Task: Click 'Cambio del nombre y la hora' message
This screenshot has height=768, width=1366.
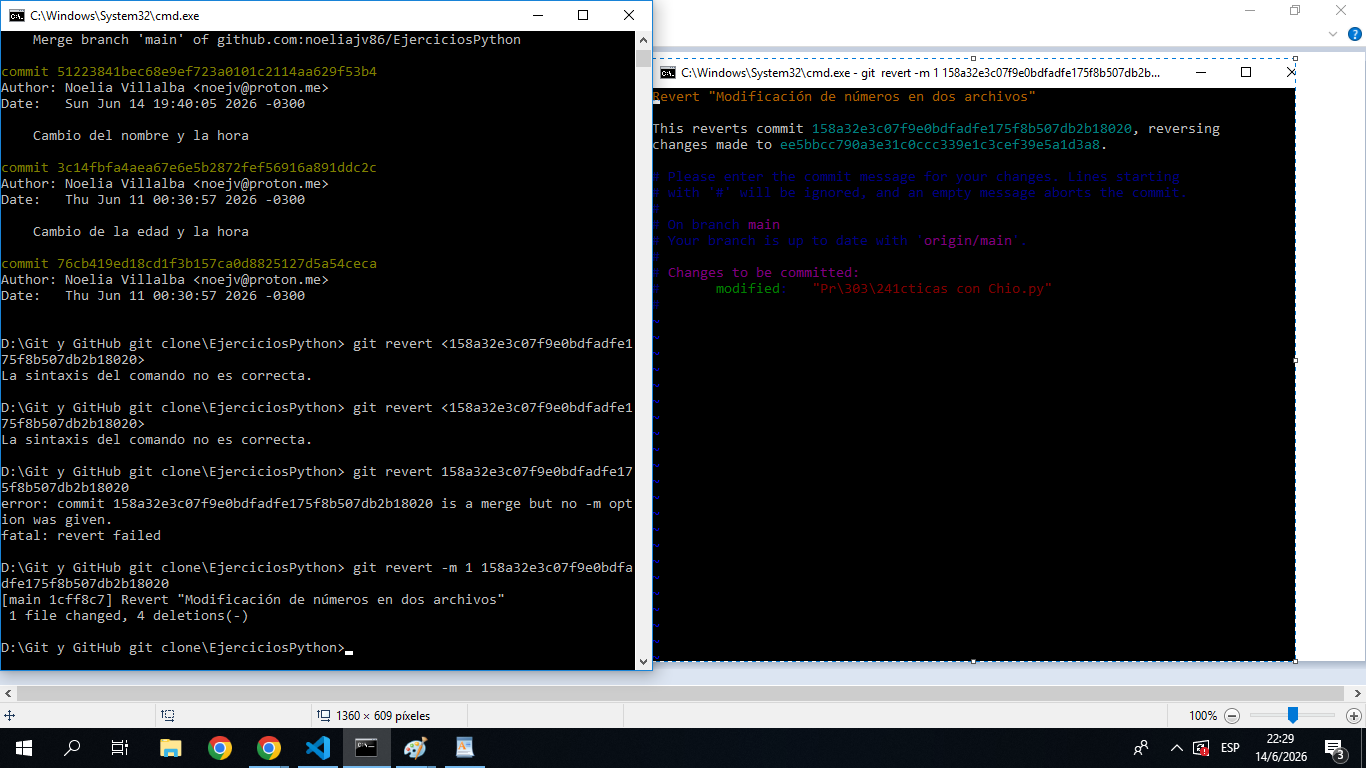Action: [x=141, y=136]
